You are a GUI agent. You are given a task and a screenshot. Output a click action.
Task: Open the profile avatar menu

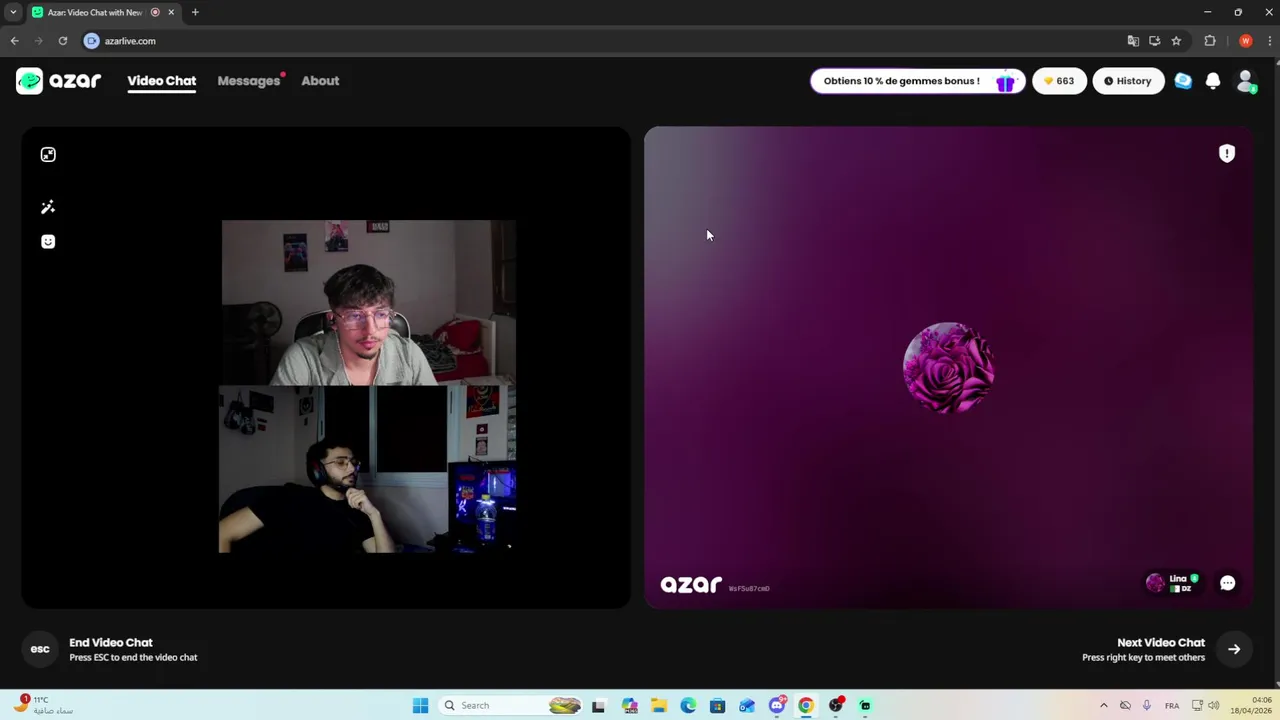pos(1246,81)
